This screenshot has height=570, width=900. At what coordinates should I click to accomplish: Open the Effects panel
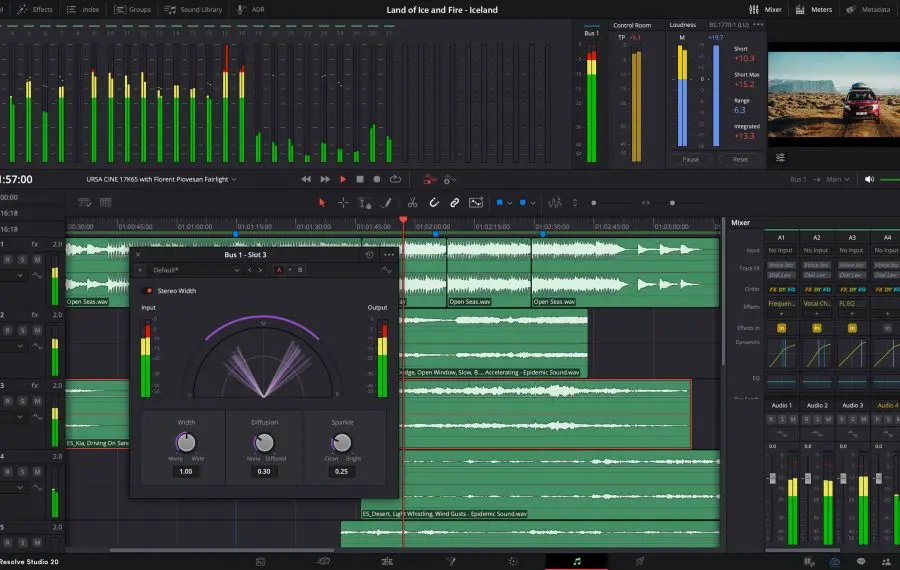click(x=34, y=9)
